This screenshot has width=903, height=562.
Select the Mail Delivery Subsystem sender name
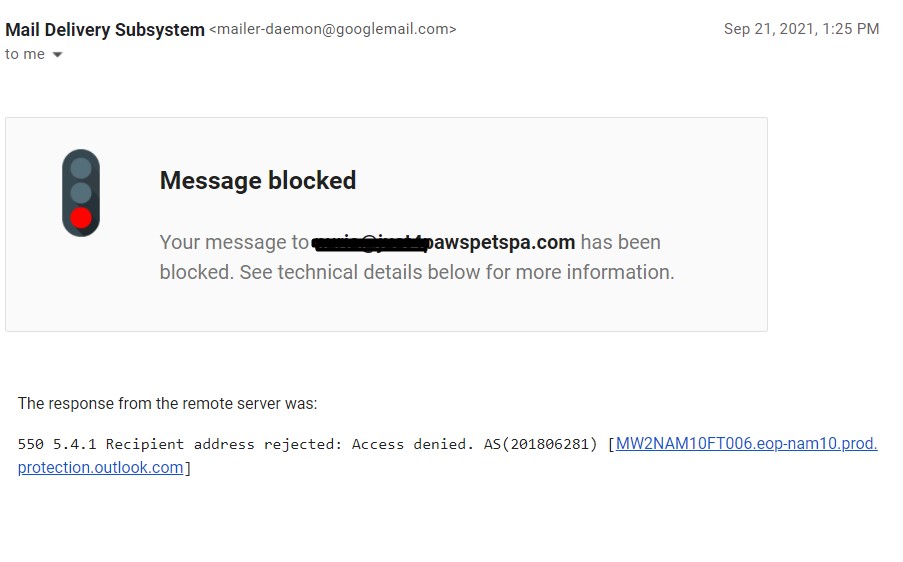click(105, 29)
